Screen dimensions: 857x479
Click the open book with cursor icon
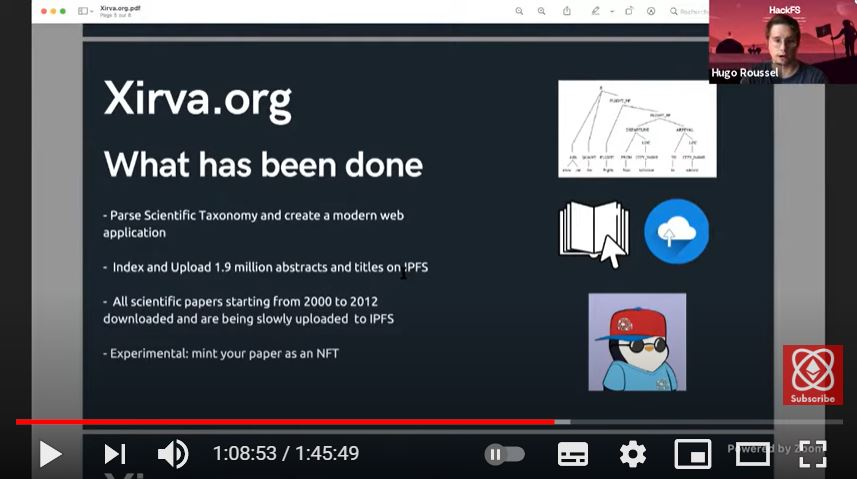tap(594, 234)
